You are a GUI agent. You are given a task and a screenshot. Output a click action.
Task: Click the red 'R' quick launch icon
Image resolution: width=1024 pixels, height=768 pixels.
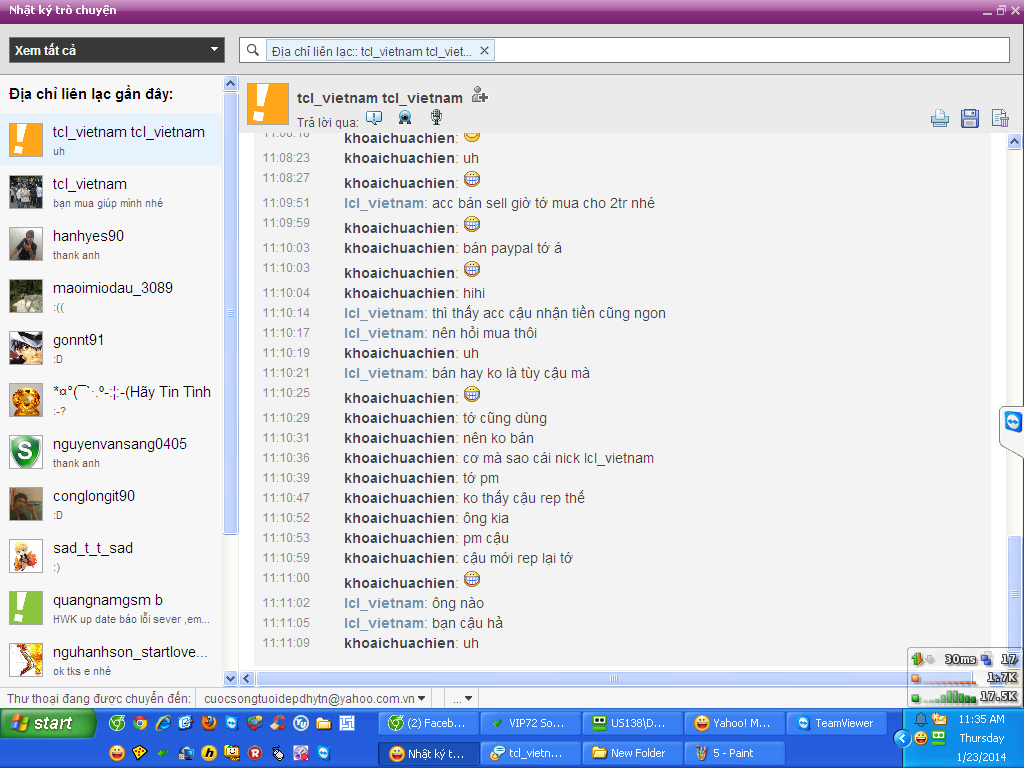255,753
